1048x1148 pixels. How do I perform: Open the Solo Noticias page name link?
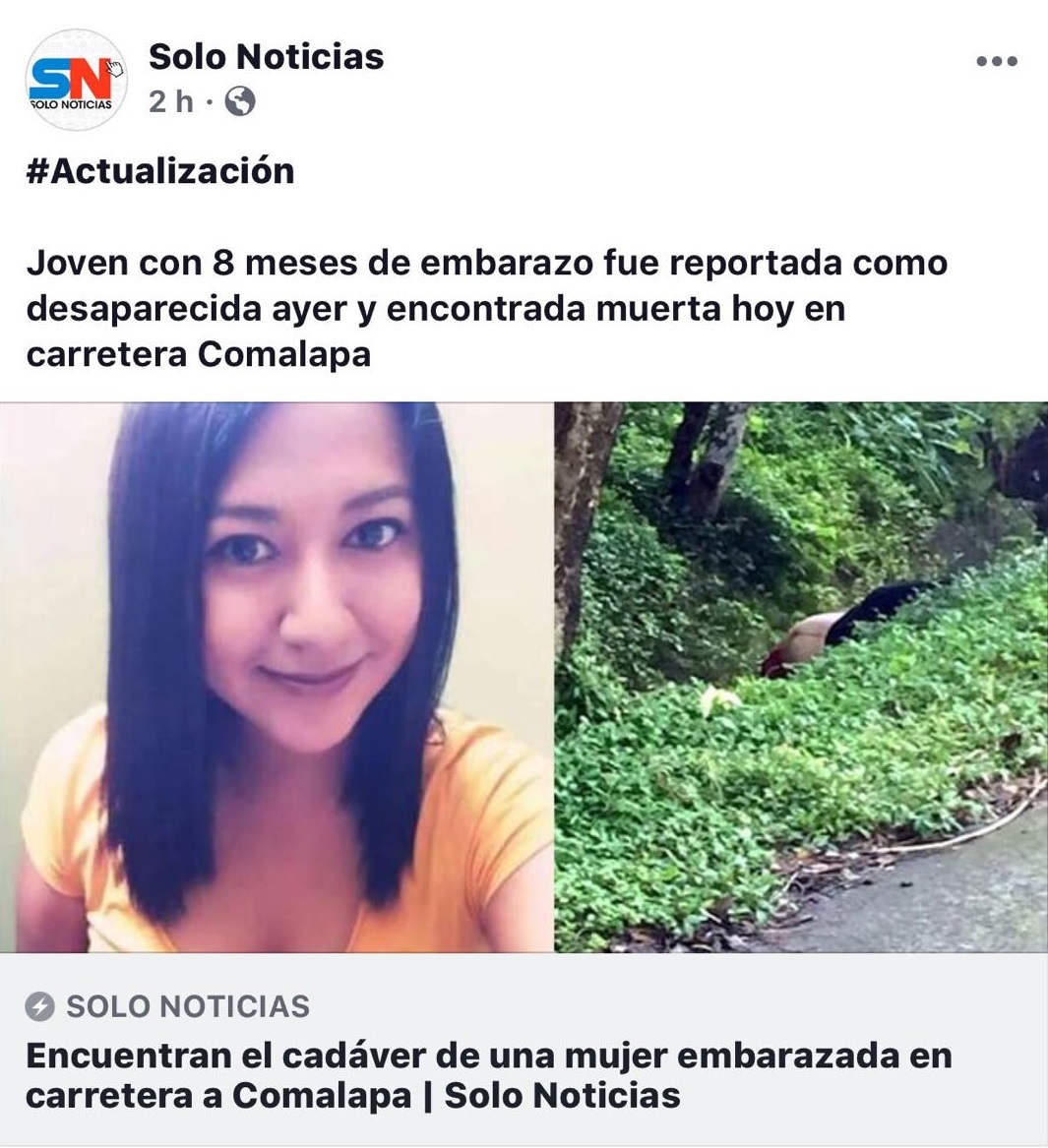pyautogui.click(x=266, y=57)
